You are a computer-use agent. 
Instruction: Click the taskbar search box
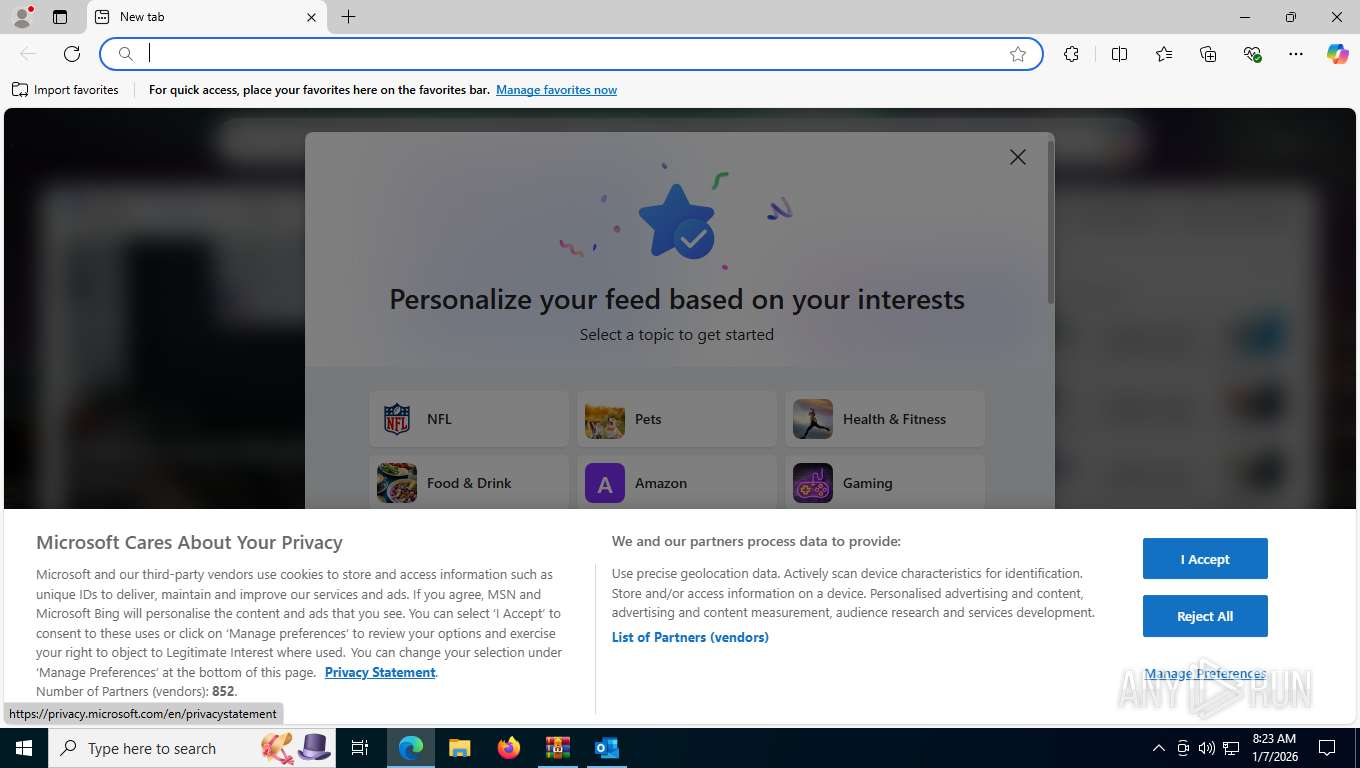tap(192, 748)
